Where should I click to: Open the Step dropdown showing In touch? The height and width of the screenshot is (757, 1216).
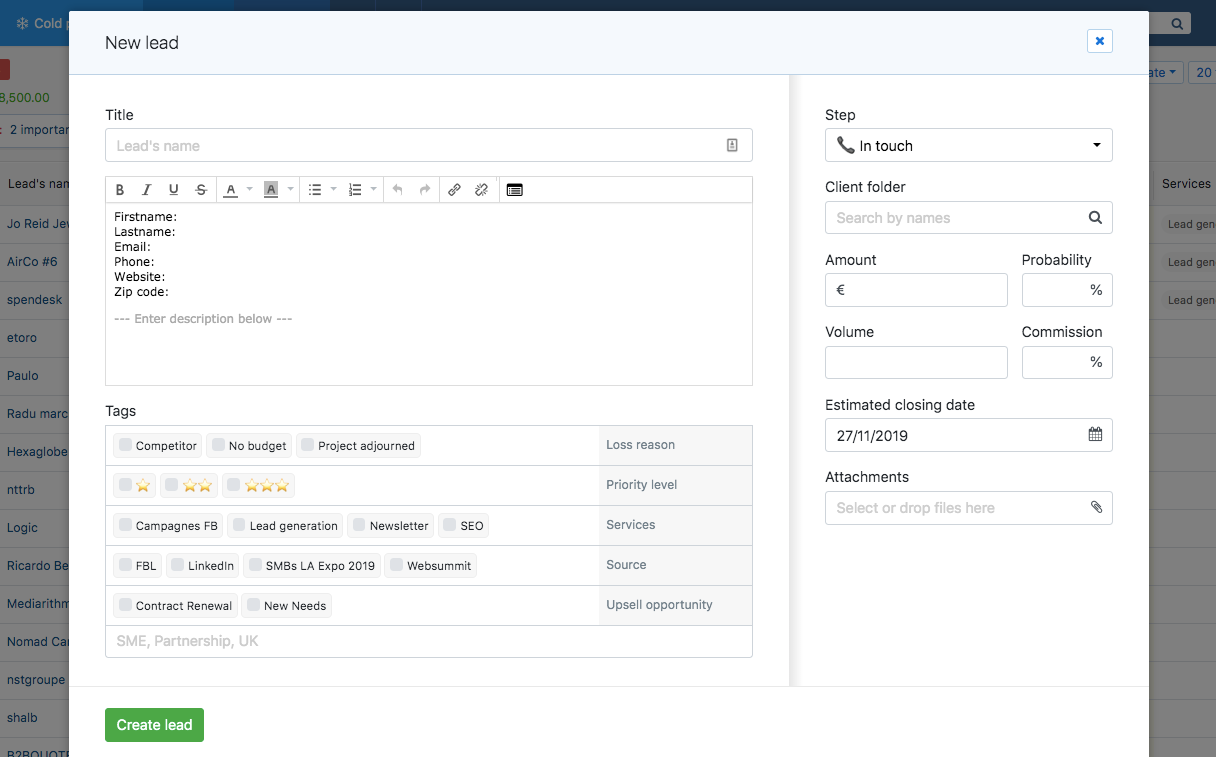[x=968, y=146]
